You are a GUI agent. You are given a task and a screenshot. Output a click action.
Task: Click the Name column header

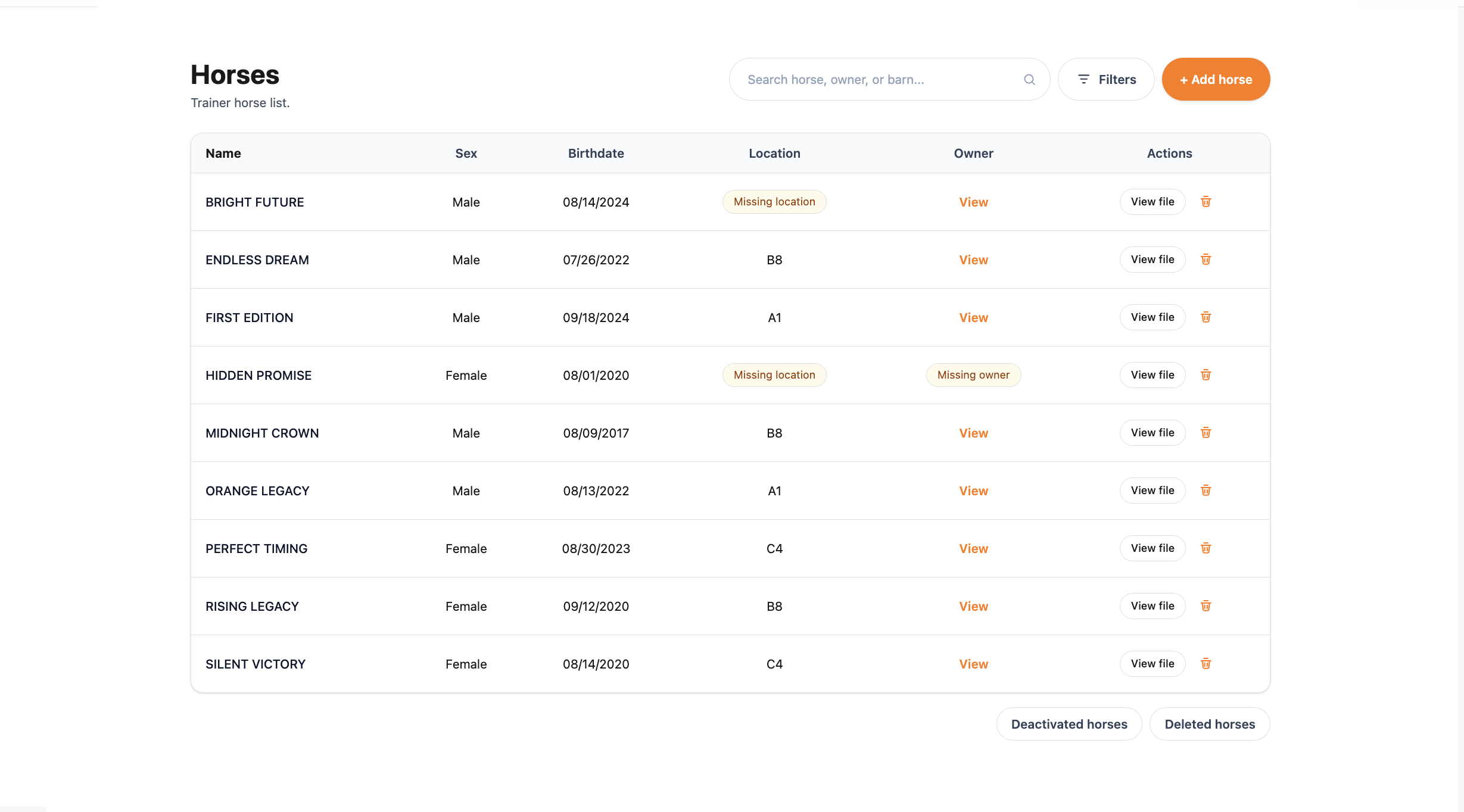223,154
